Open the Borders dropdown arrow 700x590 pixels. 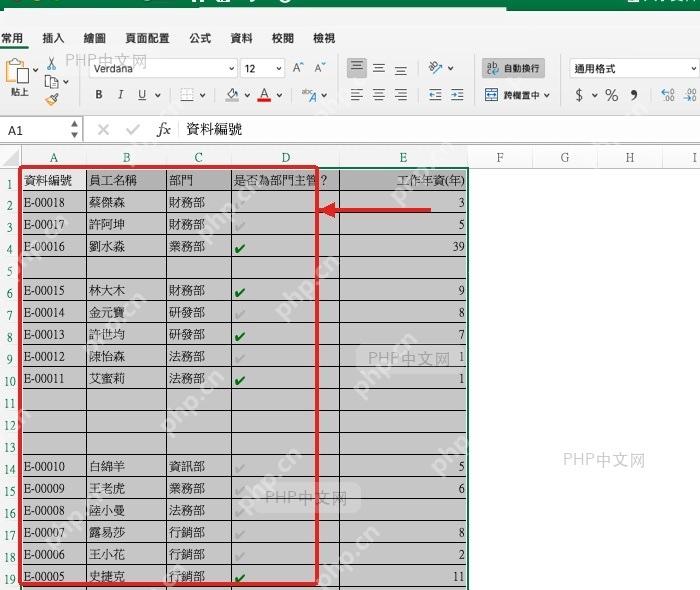(x=202, y=95)
